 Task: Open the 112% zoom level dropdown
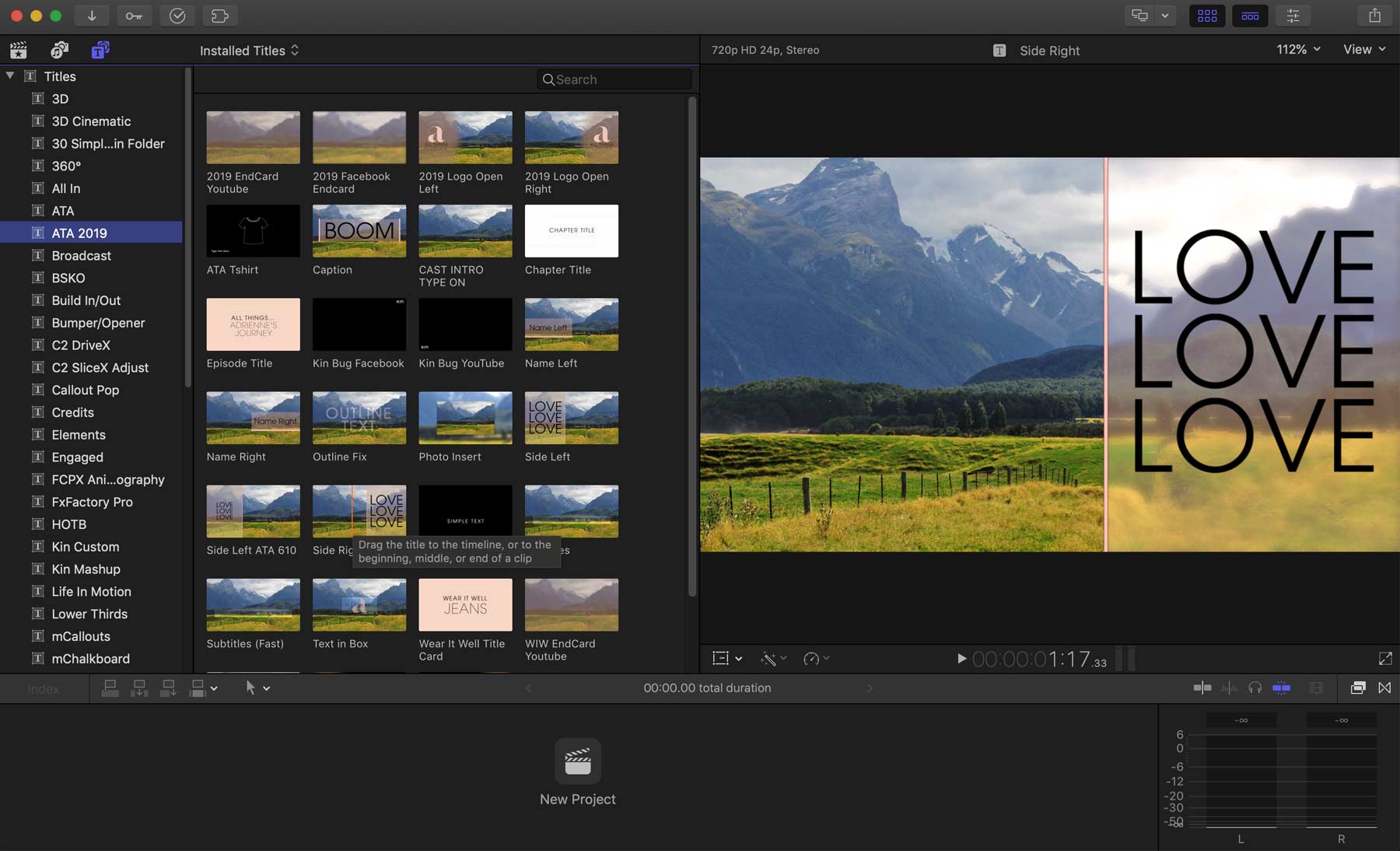[x=1298, y=49]
